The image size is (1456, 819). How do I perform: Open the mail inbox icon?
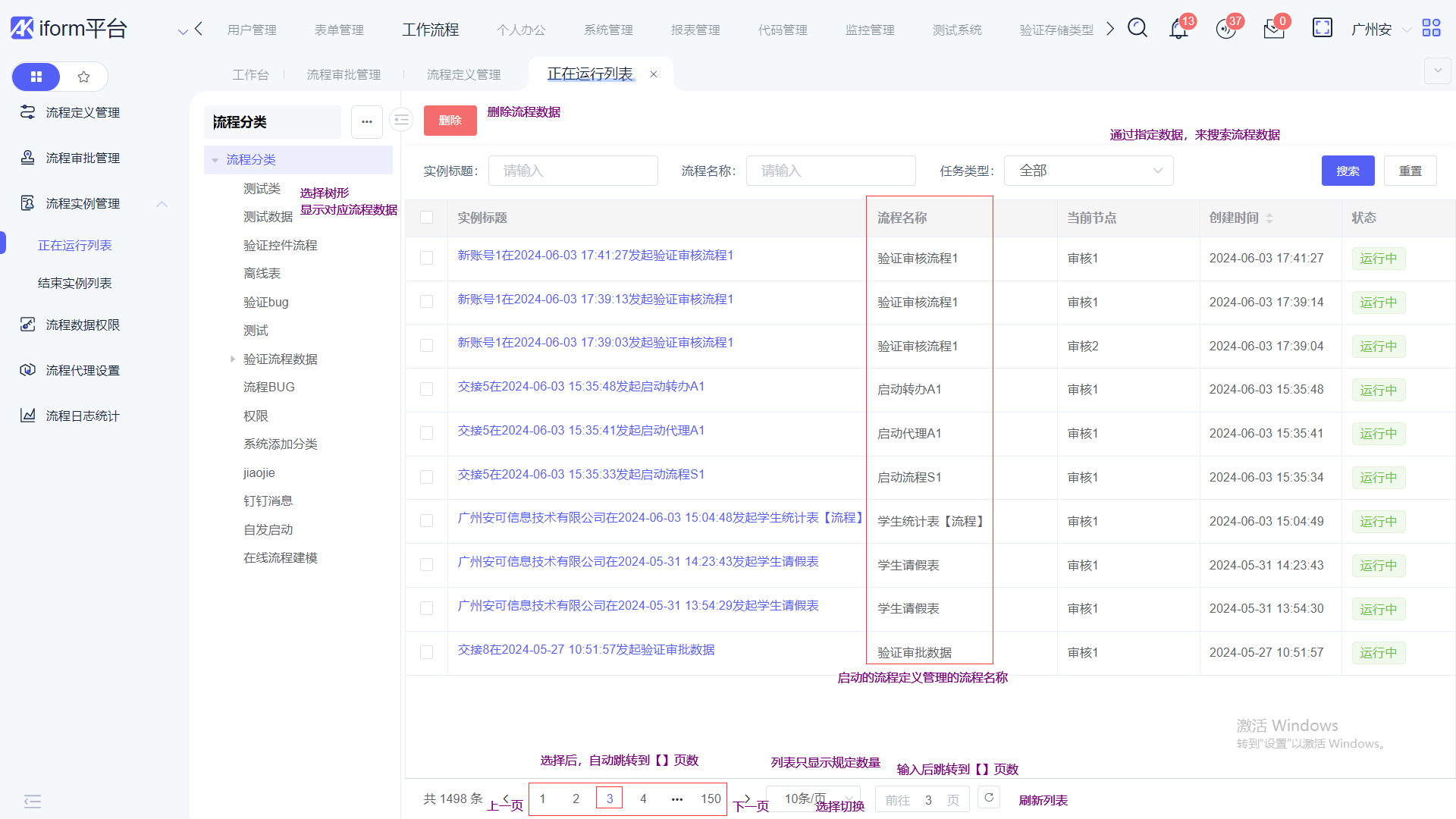click(x=1273, y=30)
